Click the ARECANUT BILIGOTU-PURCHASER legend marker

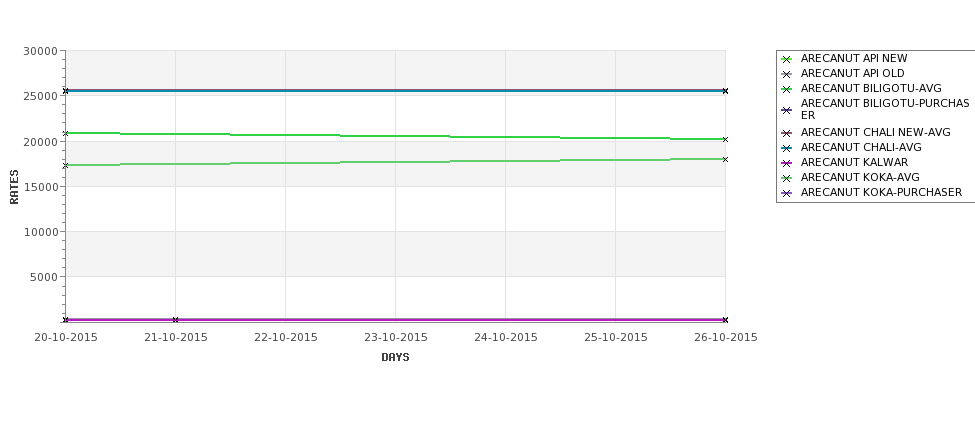coord(787,110)
